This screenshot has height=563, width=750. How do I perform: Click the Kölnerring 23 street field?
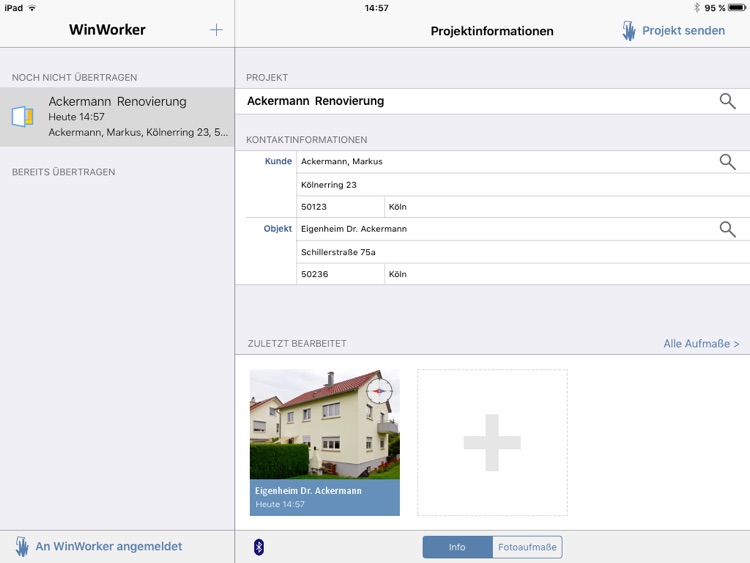coord(520,185)
